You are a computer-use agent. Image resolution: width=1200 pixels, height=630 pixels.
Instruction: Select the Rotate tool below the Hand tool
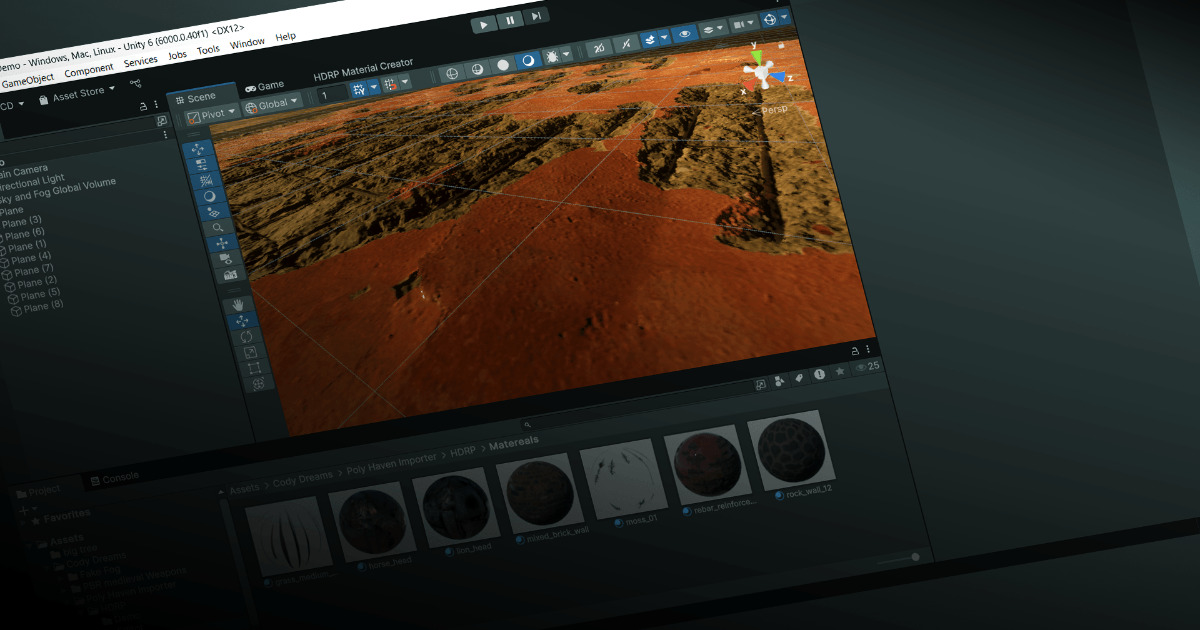[245, 337]
